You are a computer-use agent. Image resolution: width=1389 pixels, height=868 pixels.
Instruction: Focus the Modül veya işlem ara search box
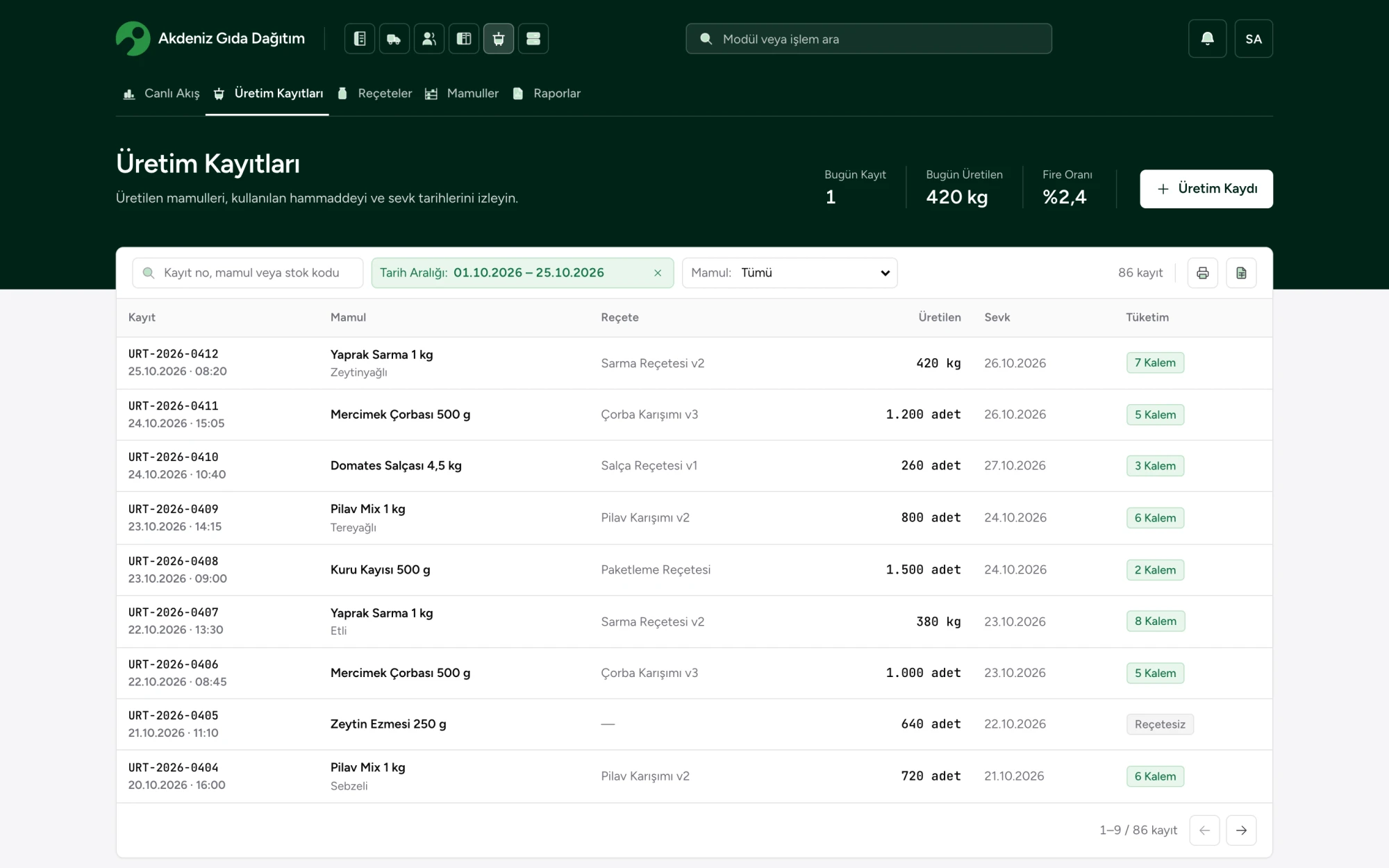869,39
